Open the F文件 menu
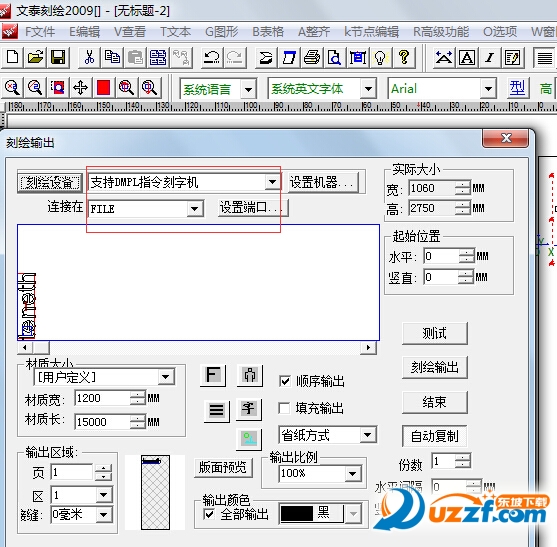 coord(40,32)
